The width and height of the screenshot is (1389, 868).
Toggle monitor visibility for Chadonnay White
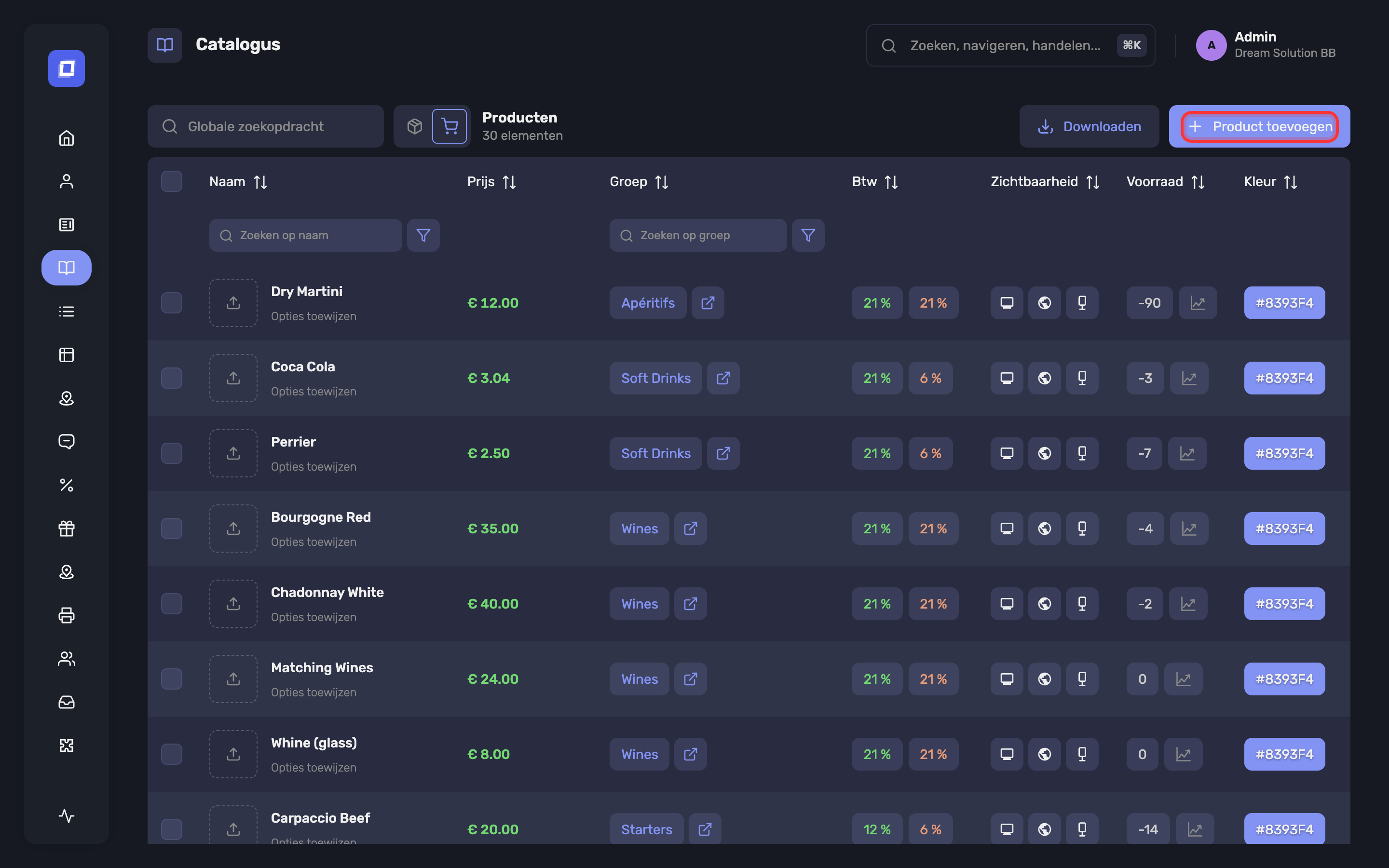(1007, 604)
